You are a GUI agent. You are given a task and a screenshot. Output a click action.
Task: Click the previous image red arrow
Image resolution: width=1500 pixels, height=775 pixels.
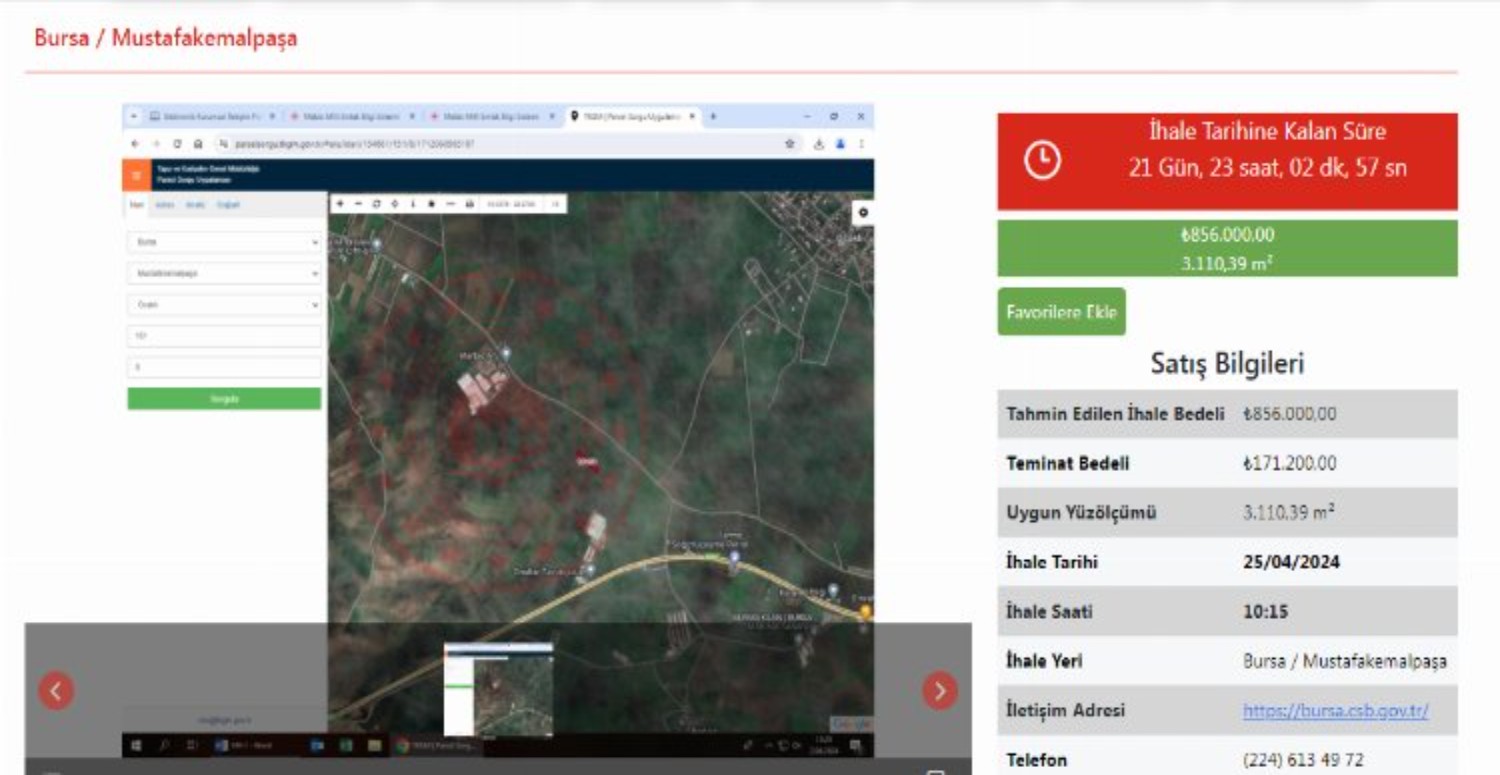[56, 690]
